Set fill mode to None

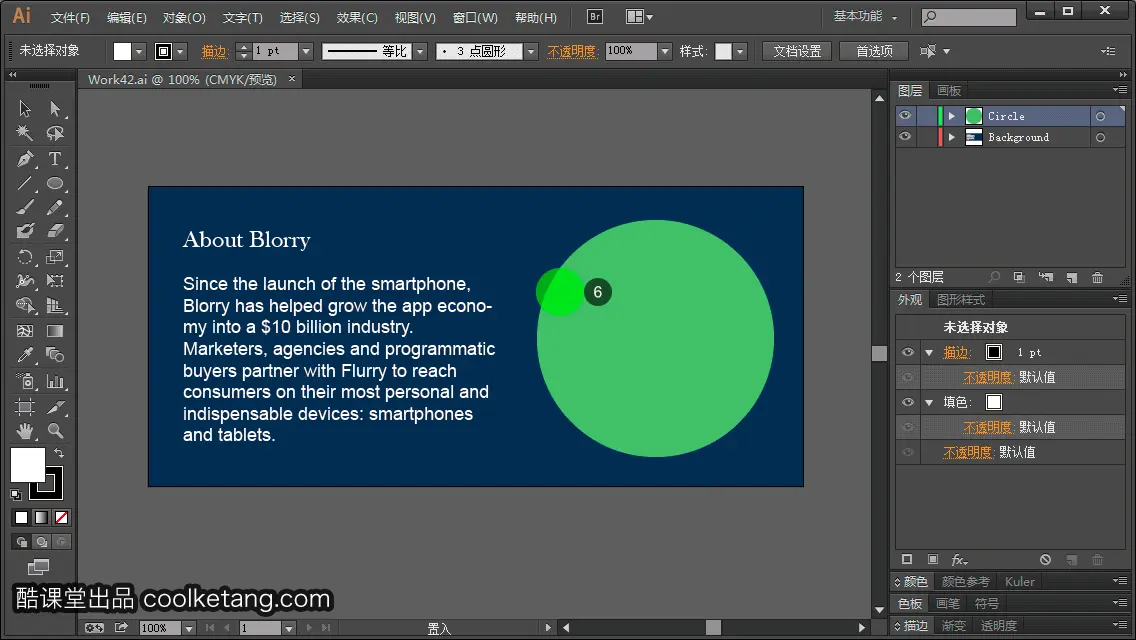[62, 518]
